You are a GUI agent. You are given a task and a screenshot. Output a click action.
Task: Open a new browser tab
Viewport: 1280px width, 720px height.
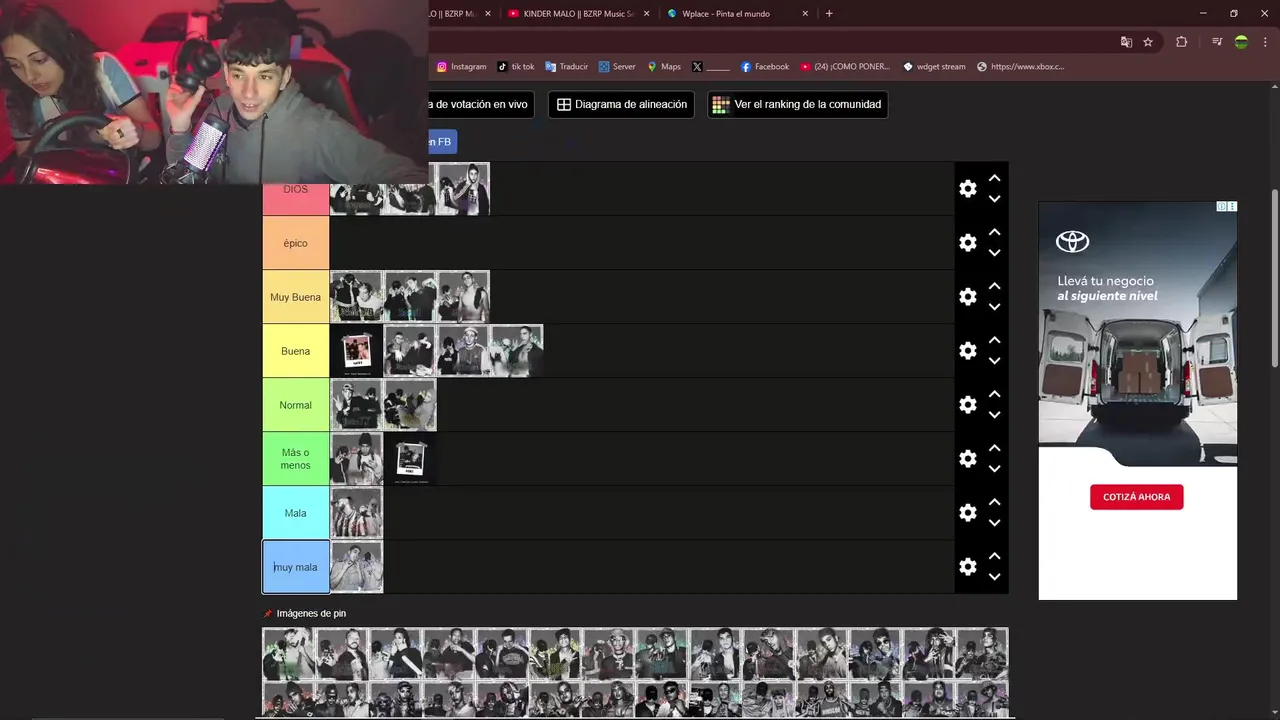[829, 13]
